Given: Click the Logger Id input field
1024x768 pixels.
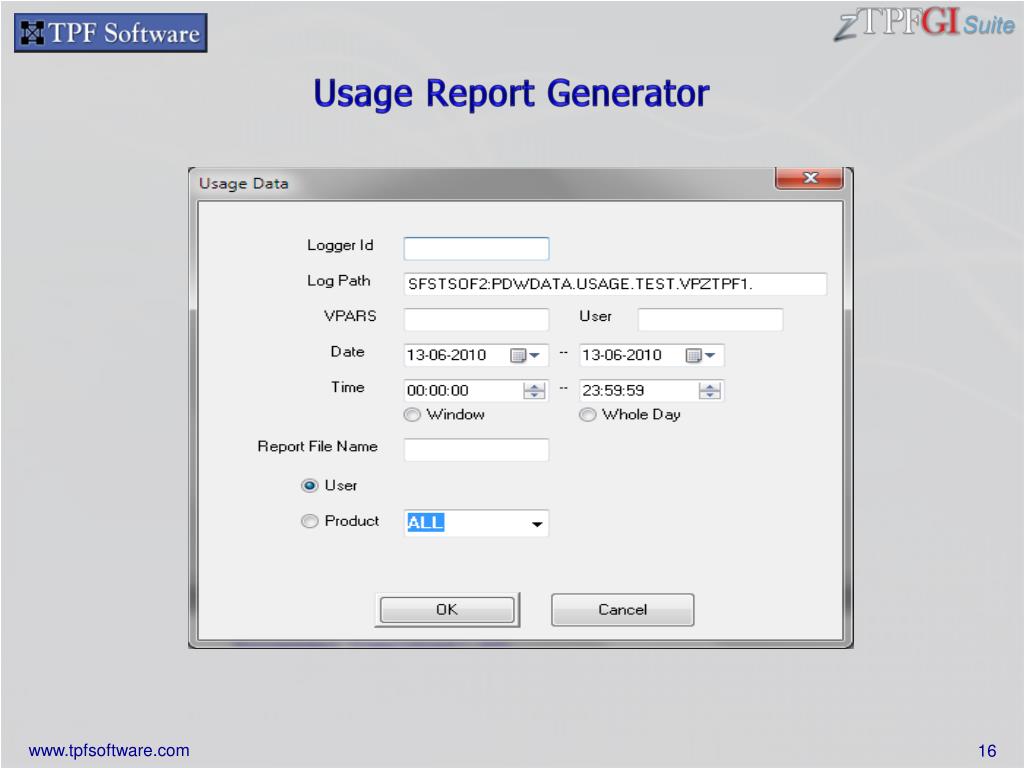Looking at the screenshot, I should point(476,248).
